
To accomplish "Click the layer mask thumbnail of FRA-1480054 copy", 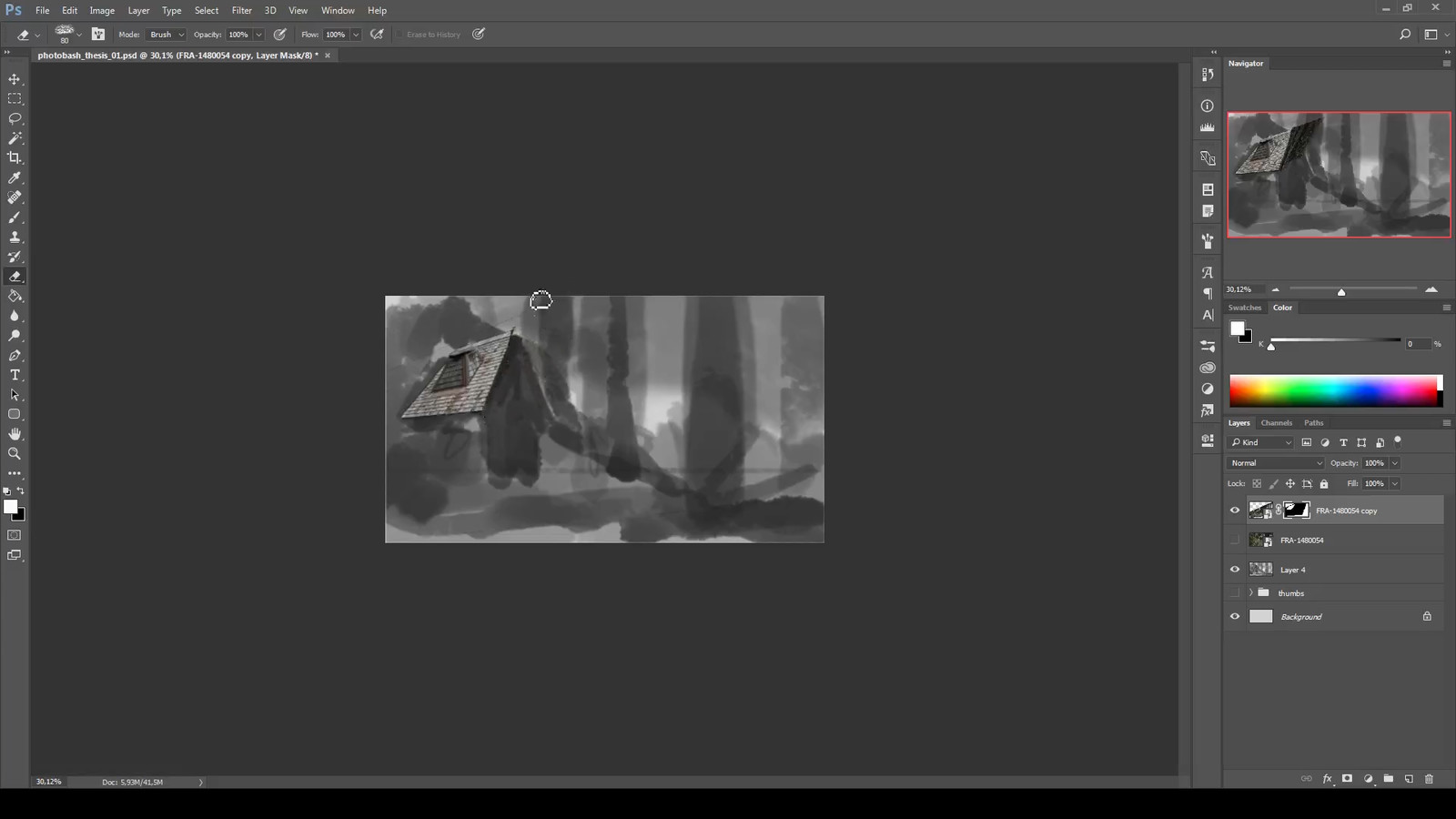I will tap(1297, 511).
